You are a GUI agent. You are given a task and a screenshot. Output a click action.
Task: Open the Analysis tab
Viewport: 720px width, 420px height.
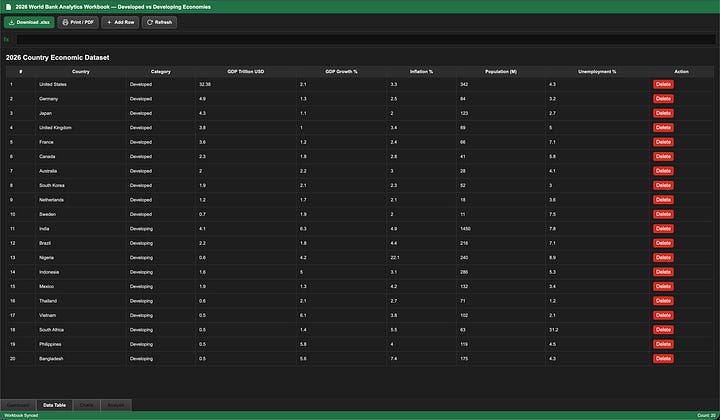116,405
